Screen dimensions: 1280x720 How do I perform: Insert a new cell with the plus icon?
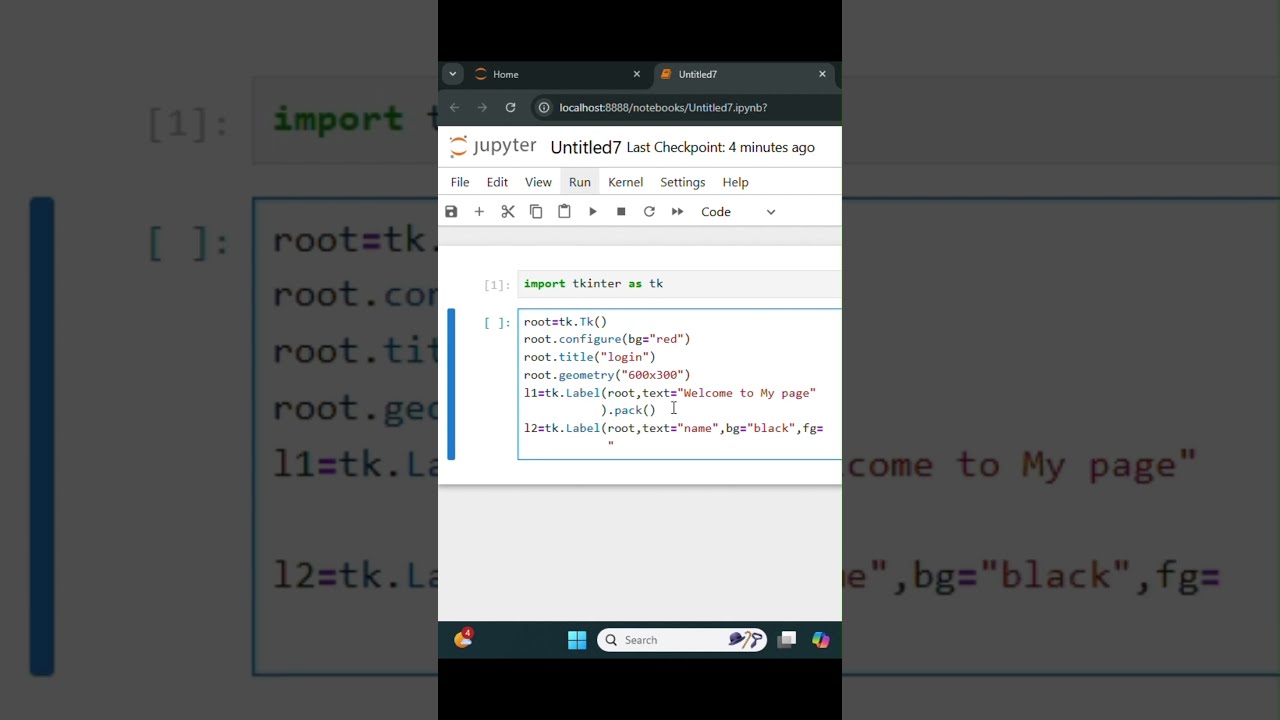click(479, 212)
